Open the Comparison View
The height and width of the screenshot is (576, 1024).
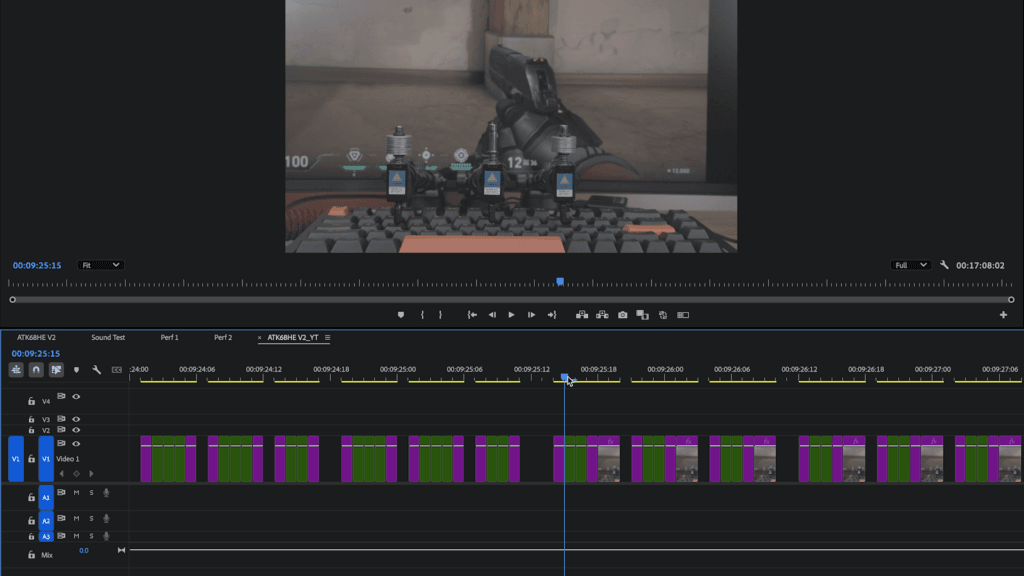[x=643, y=315]
